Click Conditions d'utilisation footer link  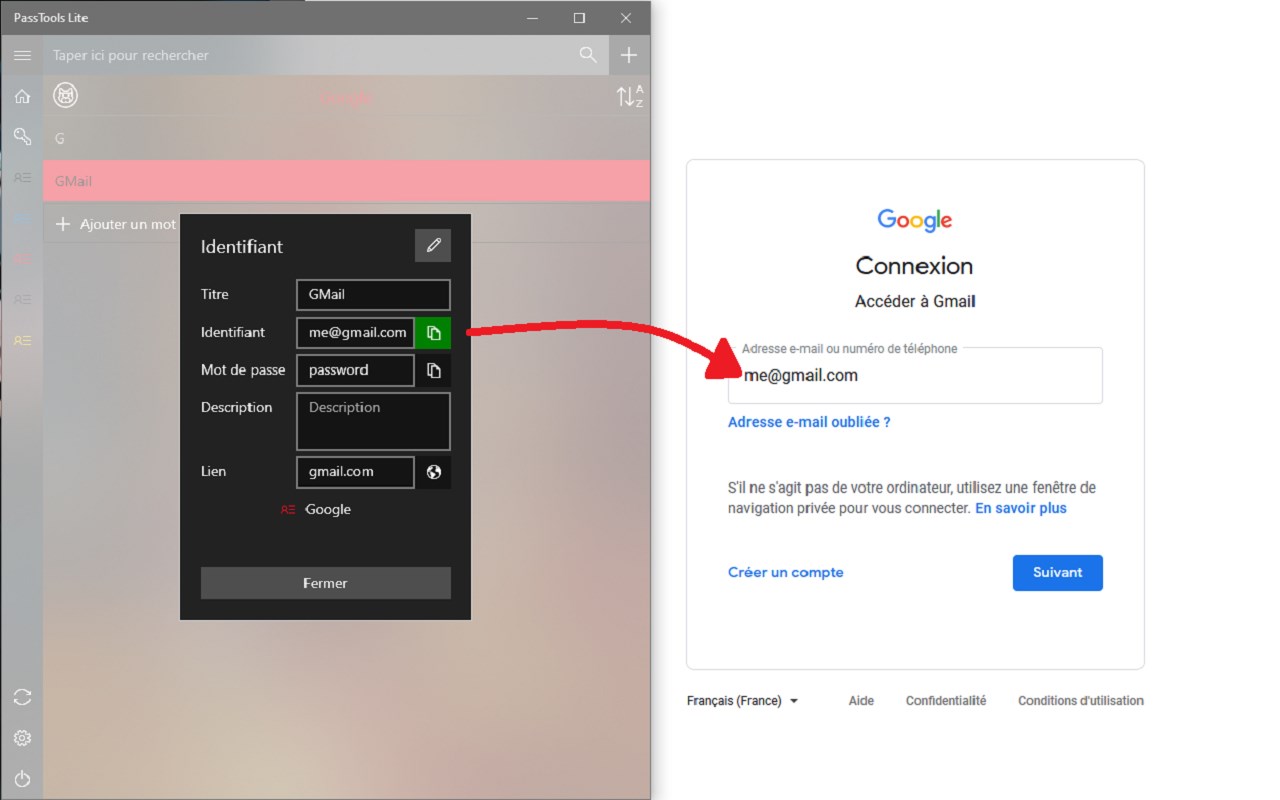pos(1081,701)
